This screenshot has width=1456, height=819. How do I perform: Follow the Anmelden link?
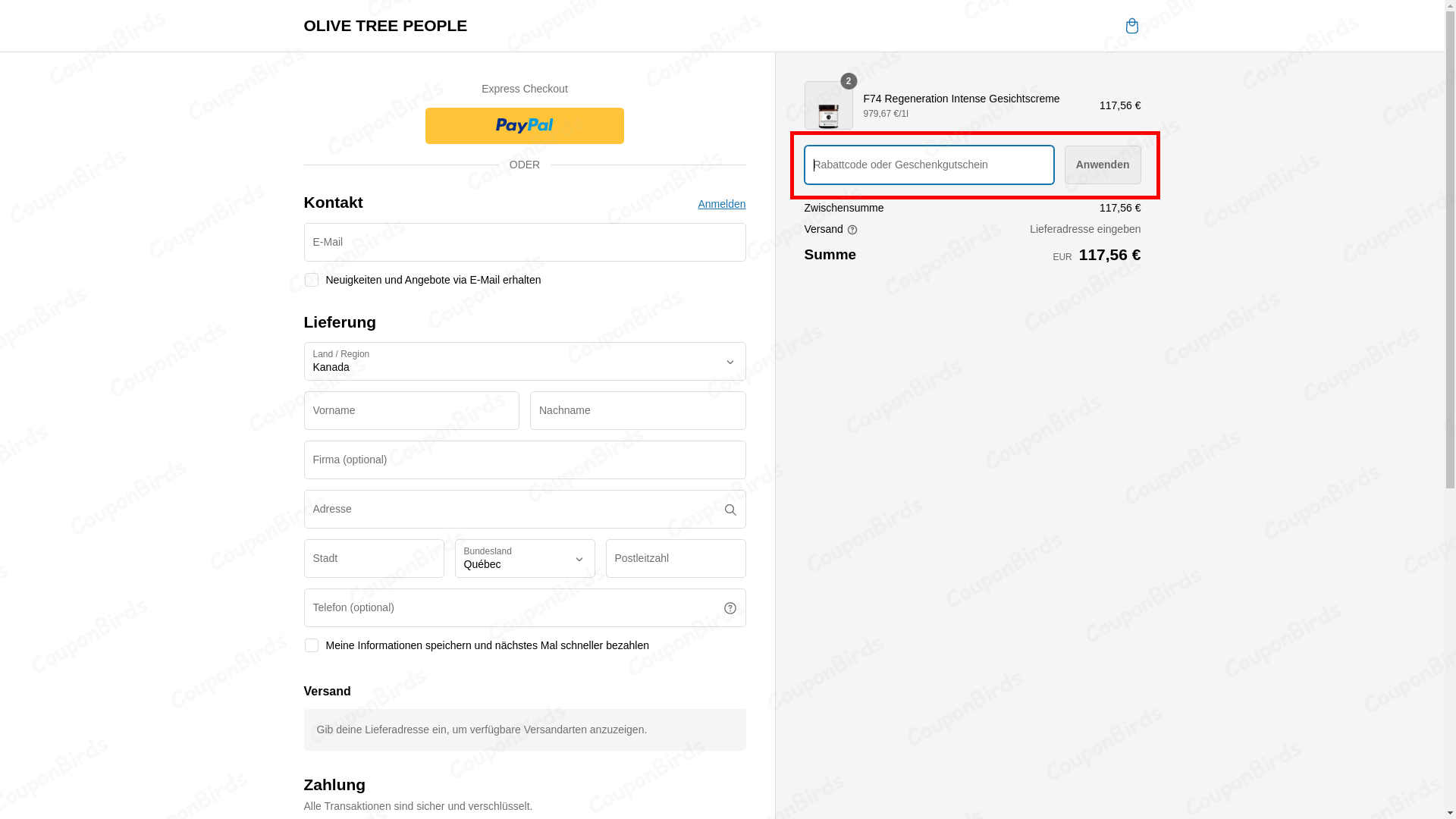click(722, 204)
